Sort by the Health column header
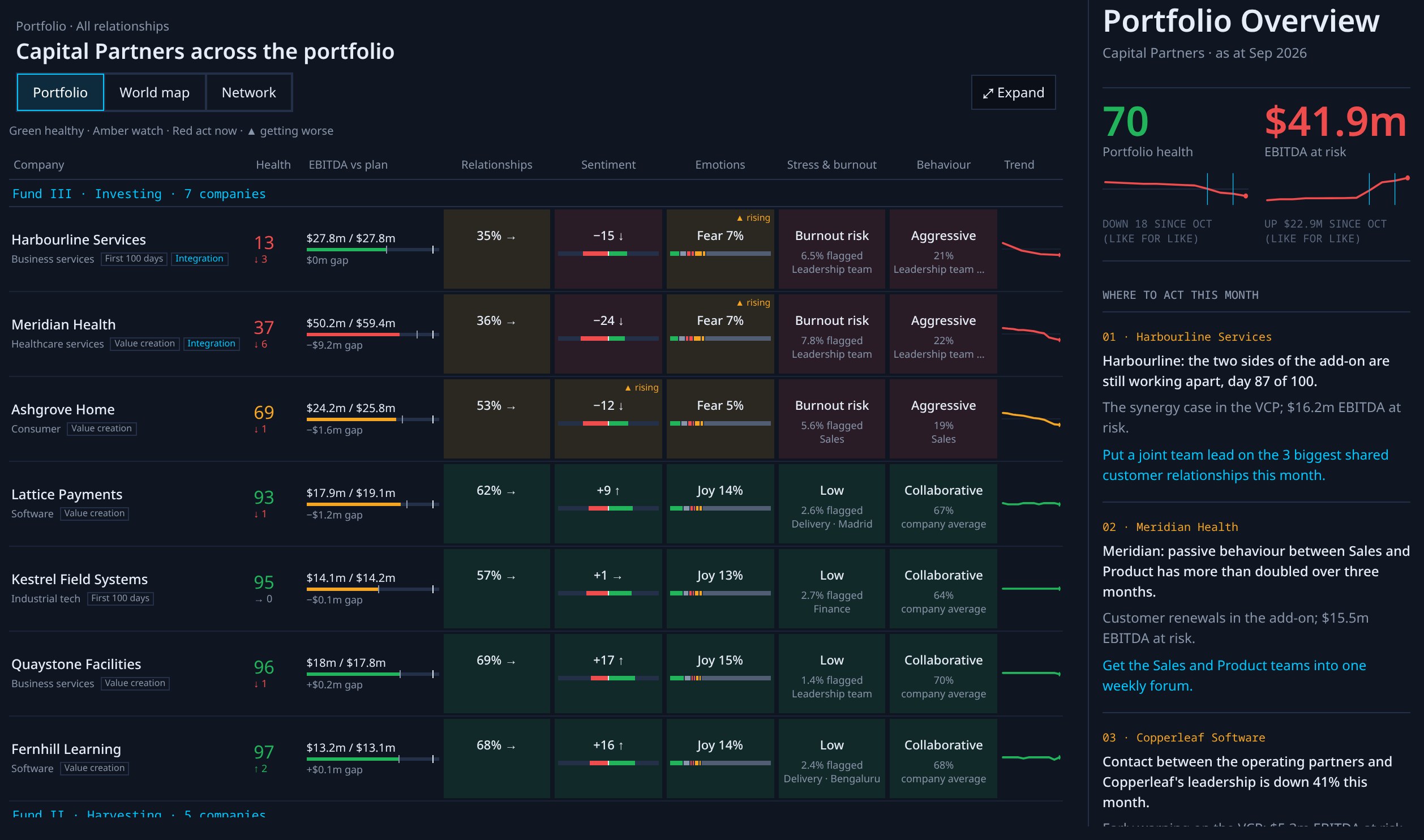1424x840 pixels. (273, 165)
